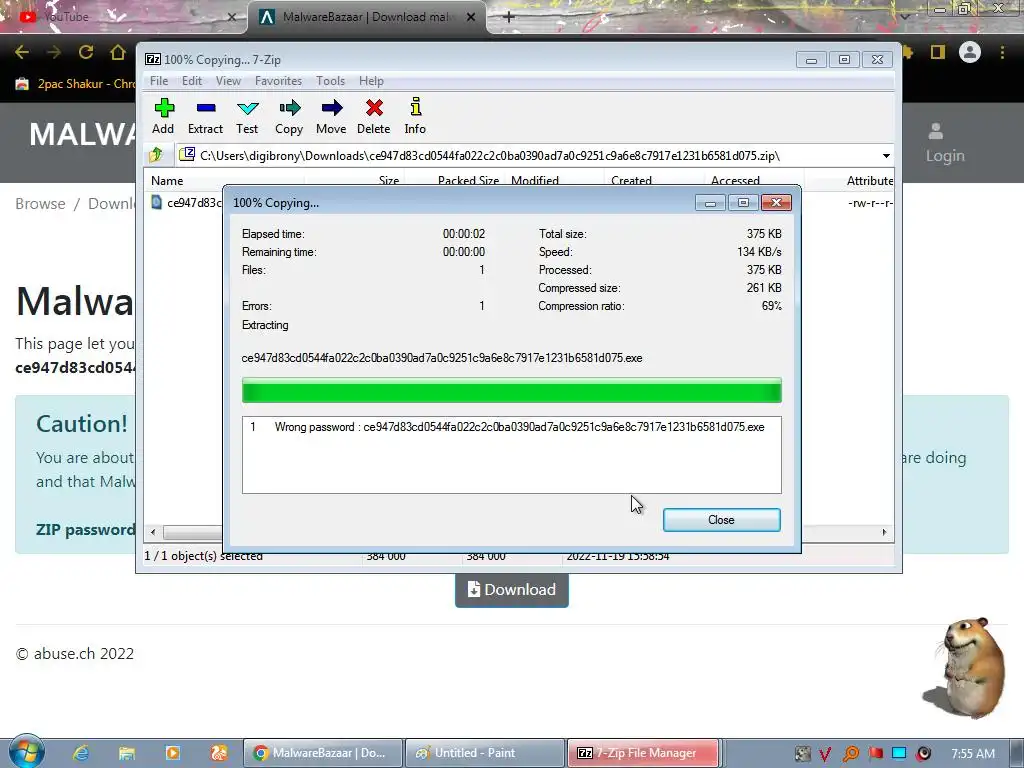Switch to the MalwareBazaar browser tab
The height and width of the screenshot is (768, 1024).
point(366,17)
